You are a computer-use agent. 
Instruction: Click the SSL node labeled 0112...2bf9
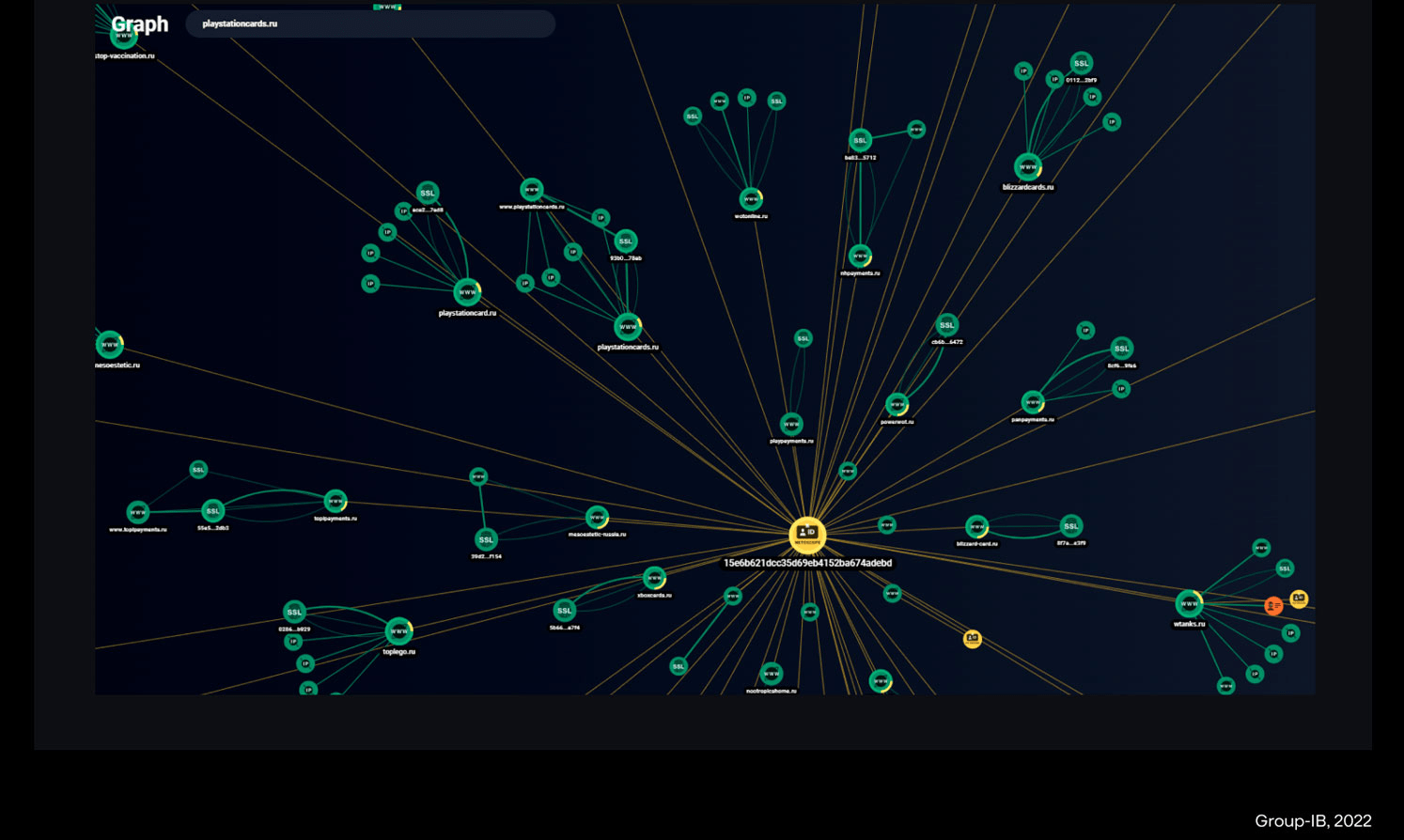(x=1081, y=63)
